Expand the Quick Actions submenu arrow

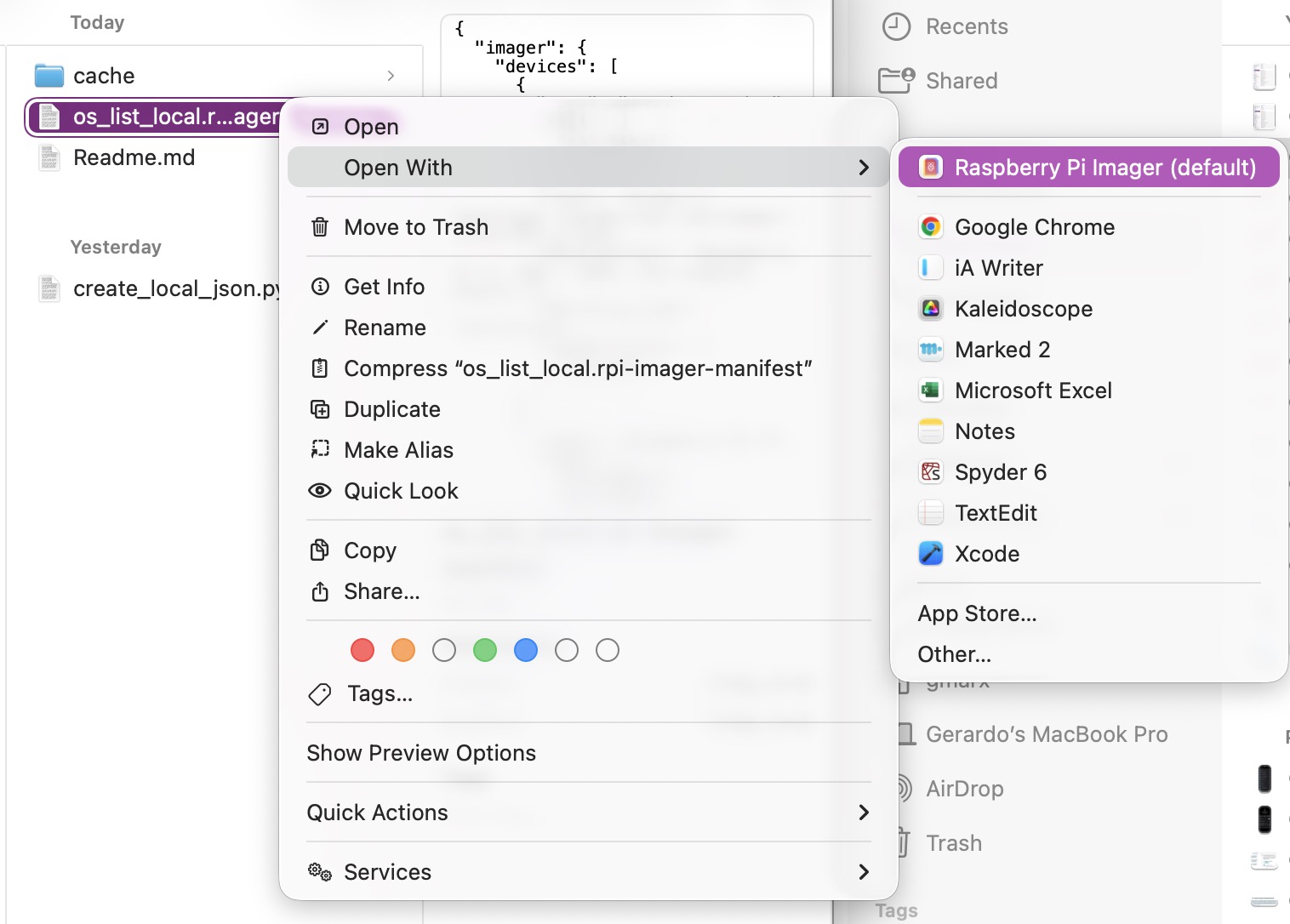pyautogui.click(x=864, y=813)
